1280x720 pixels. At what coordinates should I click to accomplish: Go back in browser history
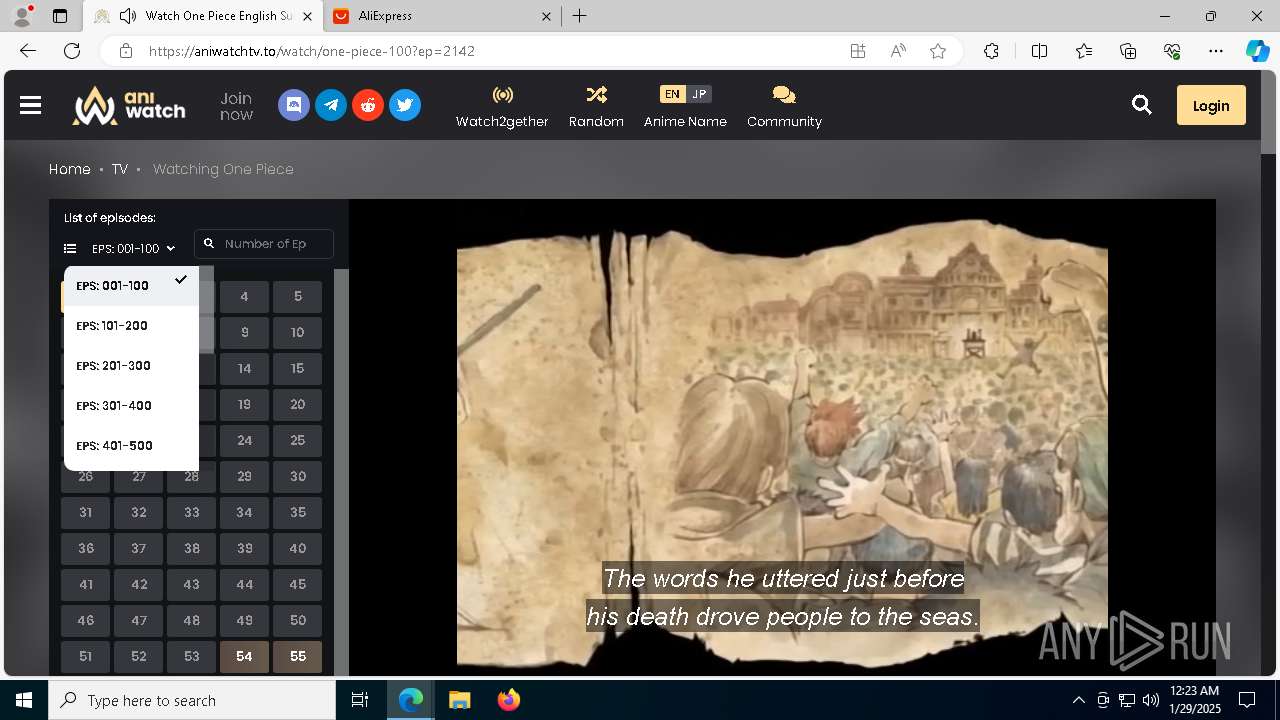click(28, 51)
